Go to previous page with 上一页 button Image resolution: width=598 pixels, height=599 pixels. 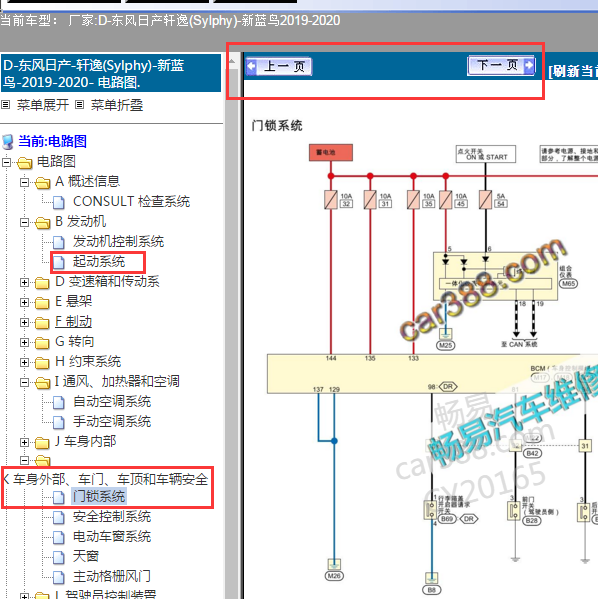click(279, 66)
